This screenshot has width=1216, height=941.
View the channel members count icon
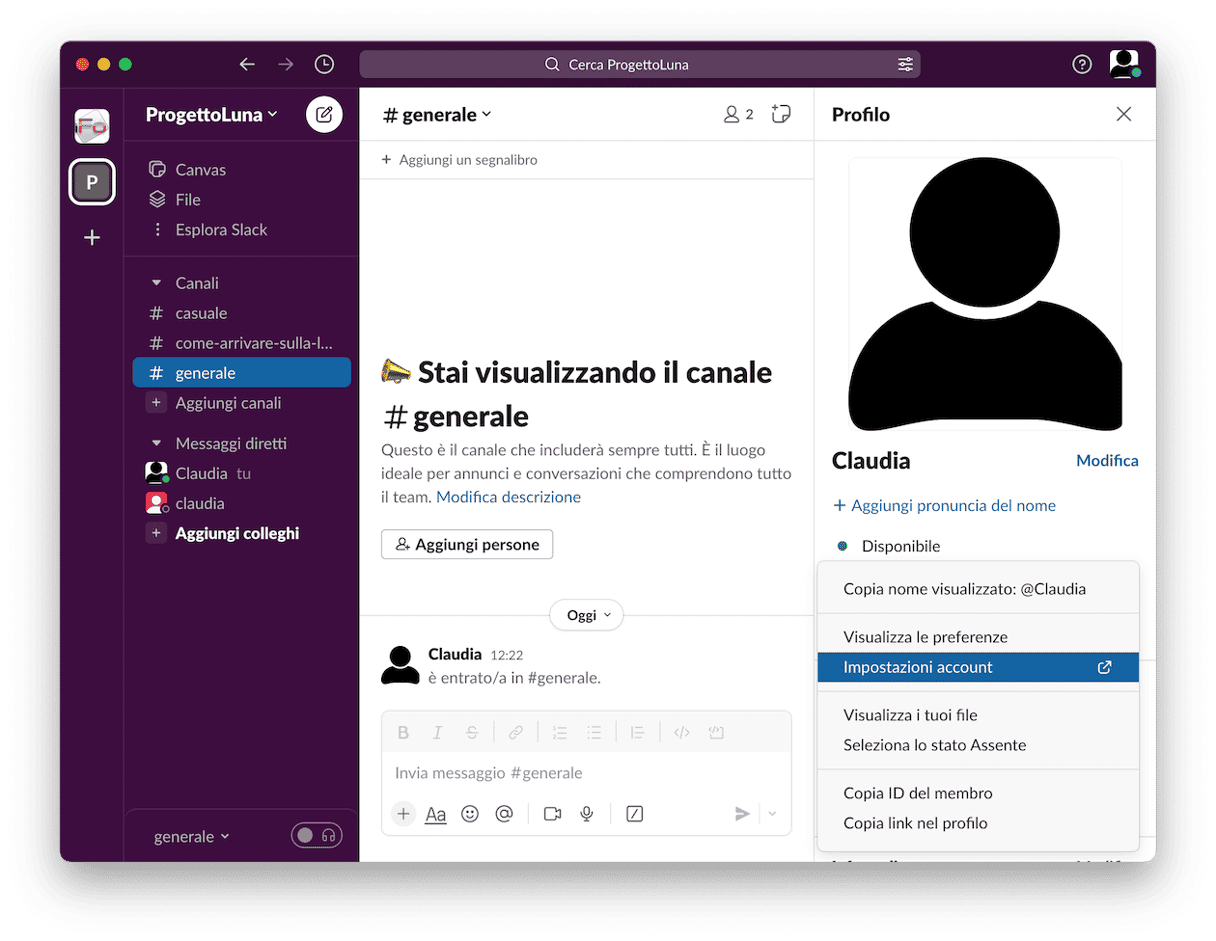point(739,114)
